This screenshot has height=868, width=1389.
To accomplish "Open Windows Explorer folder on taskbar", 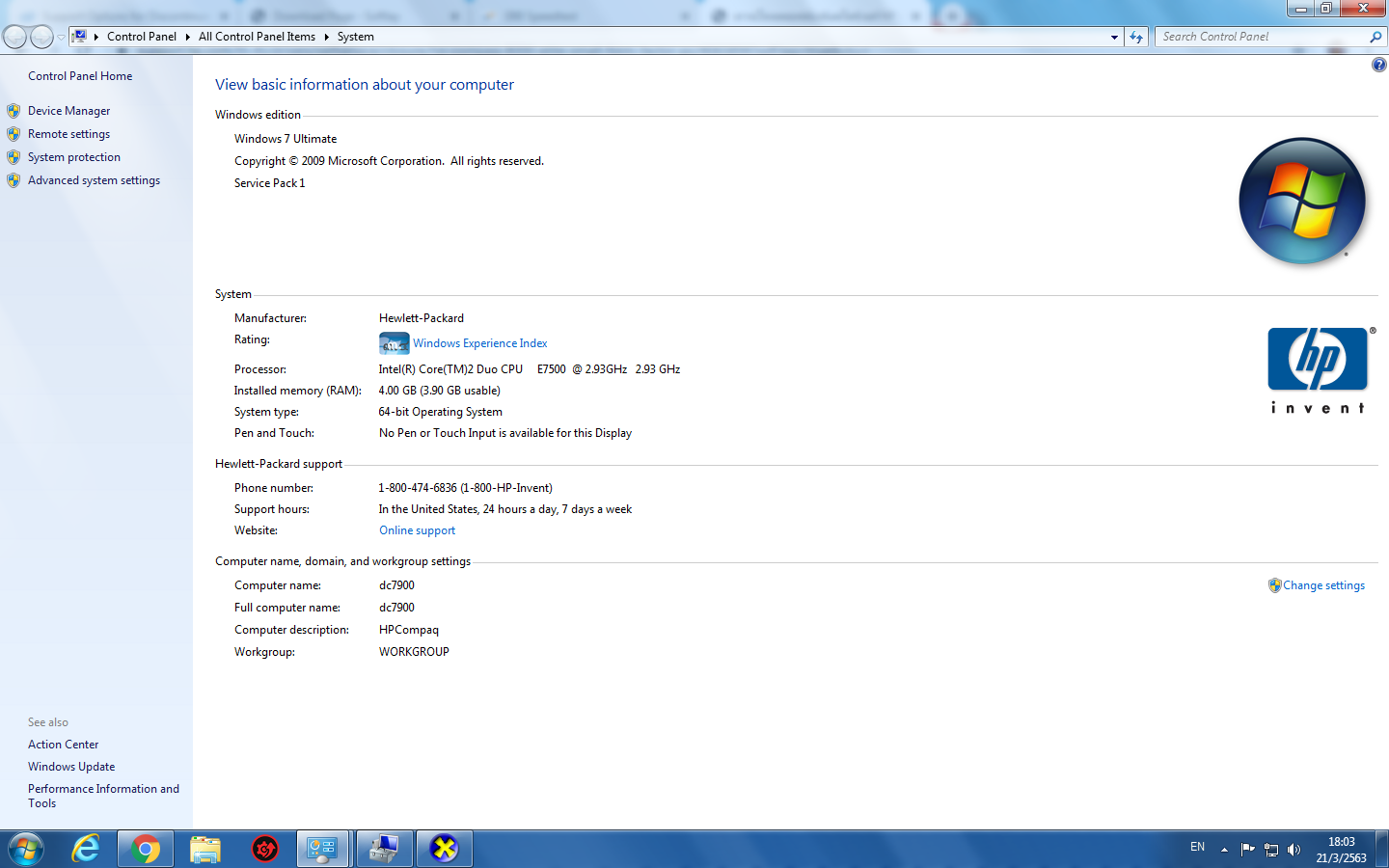I will click(x=205, y=849).
